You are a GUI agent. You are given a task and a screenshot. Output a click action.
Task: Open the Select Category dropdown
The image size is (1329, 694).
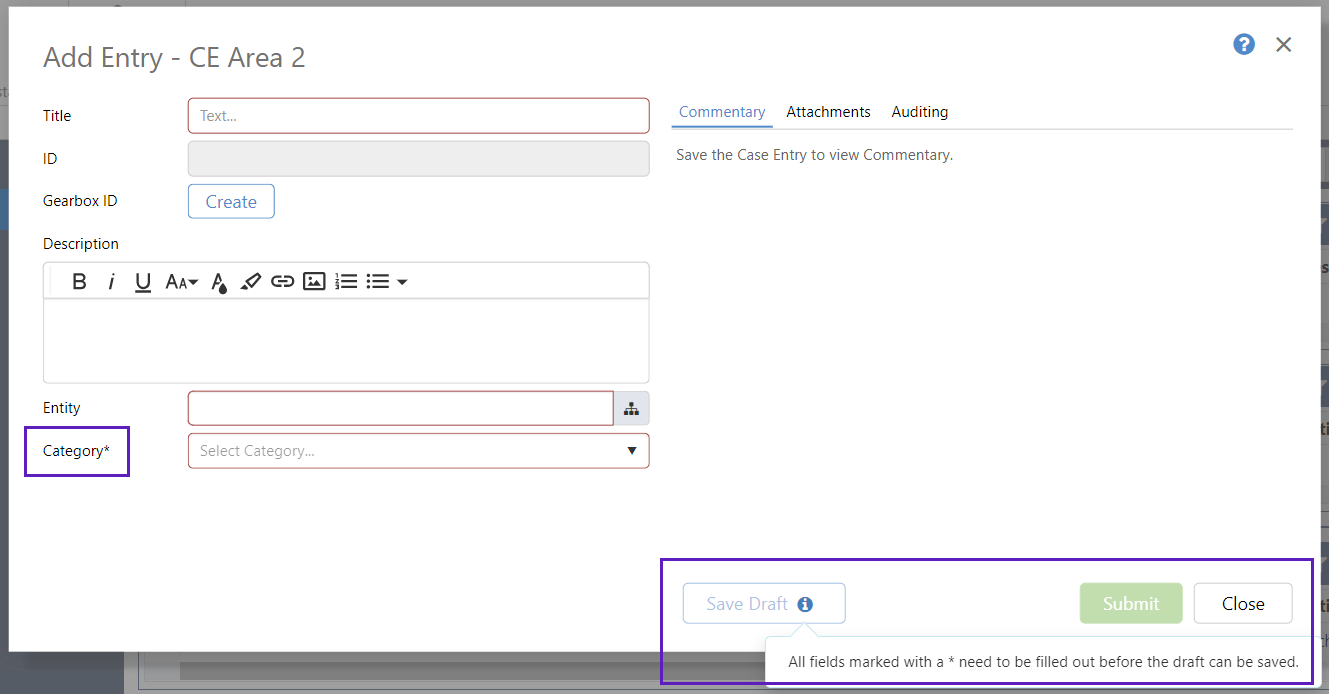[x=418, y=451]
